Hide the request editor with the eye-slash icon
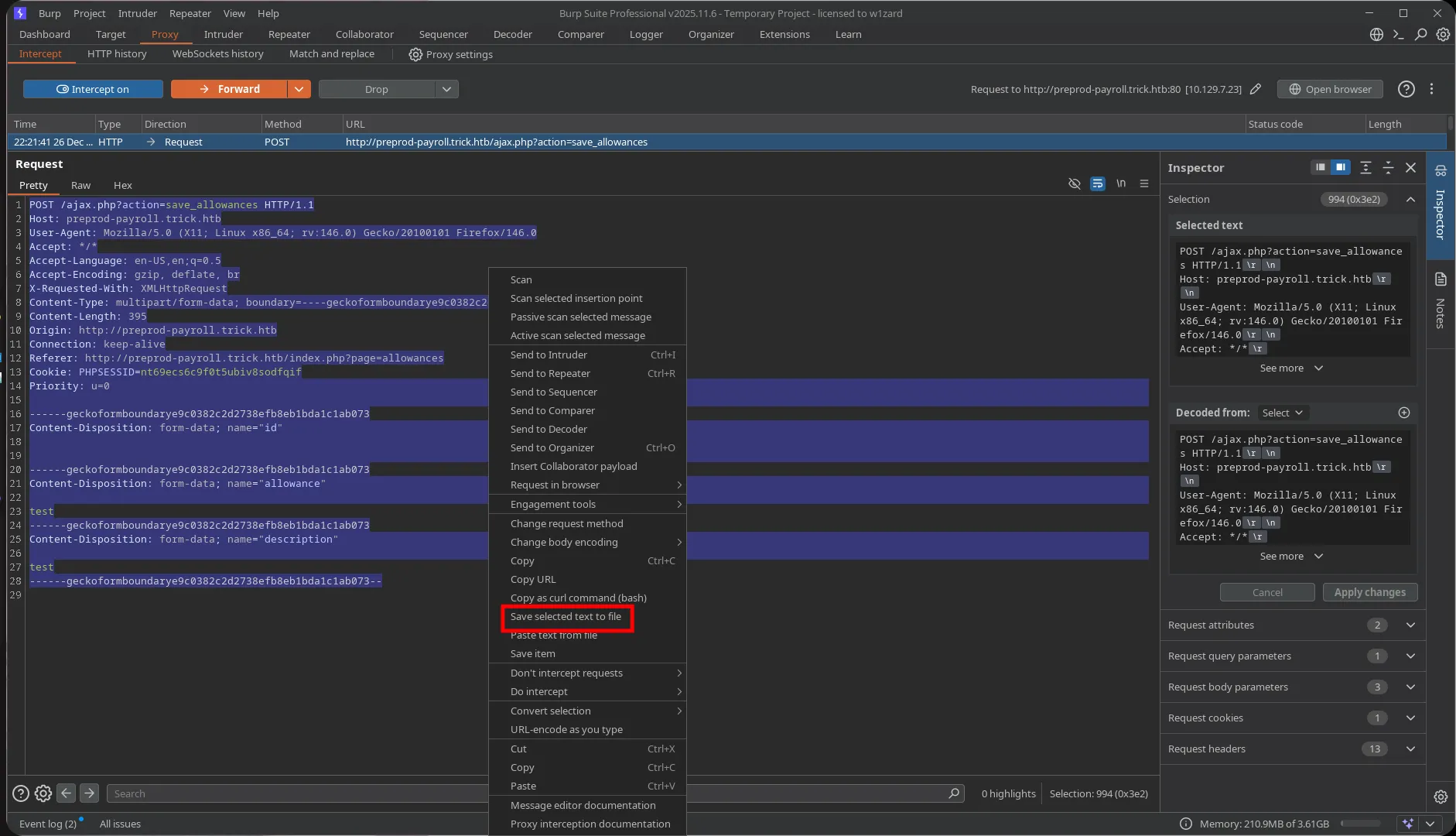1456x836 pixels. coord(1075,183)
